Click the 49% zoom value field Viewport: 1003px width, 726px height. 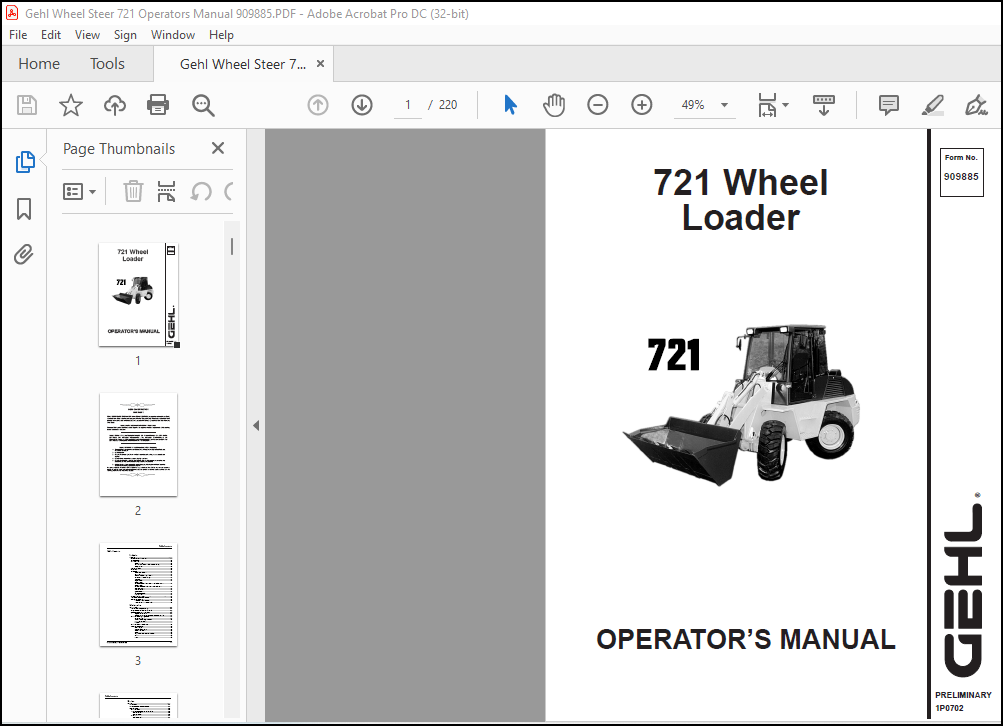tap(693, 105)
